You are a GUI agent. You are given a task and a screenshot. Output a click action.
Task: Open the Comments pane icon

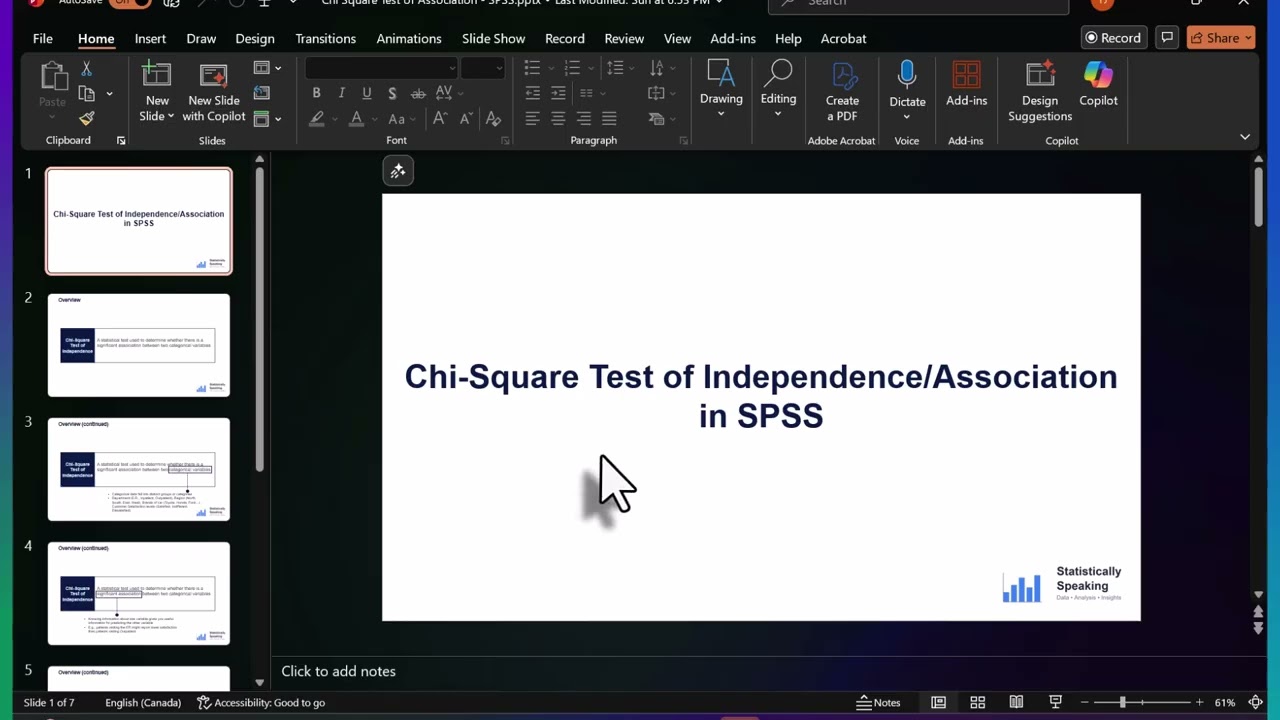point(1166,38)
